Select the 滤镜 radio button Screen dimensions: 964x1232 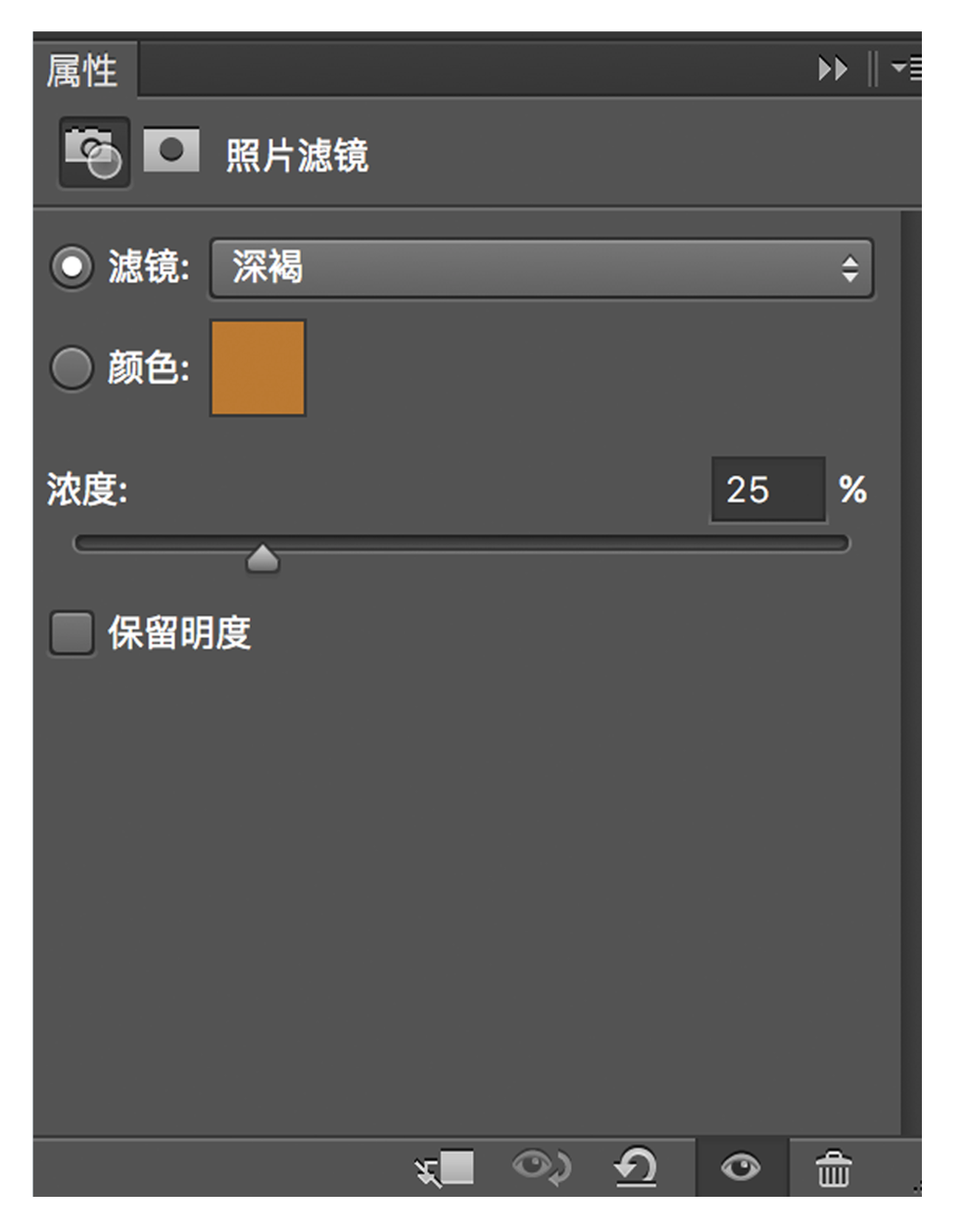(x=72, y=266)
